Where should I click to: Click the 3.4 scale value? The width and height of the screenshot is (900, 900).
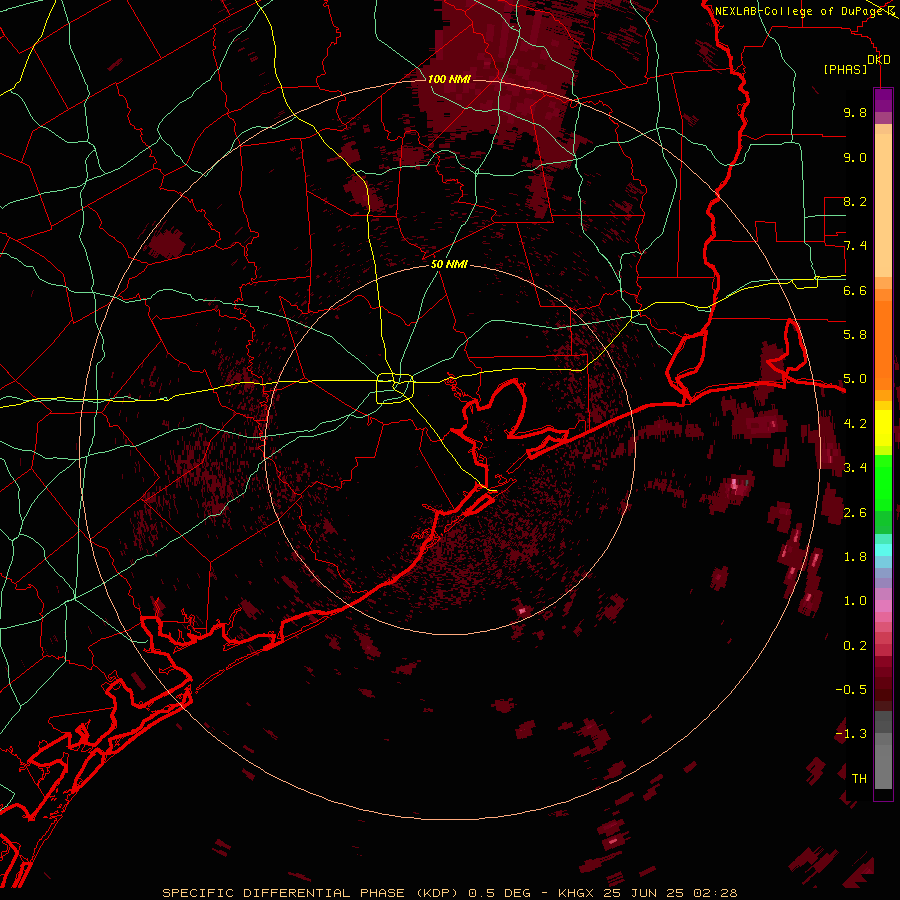tap(855, 468)
